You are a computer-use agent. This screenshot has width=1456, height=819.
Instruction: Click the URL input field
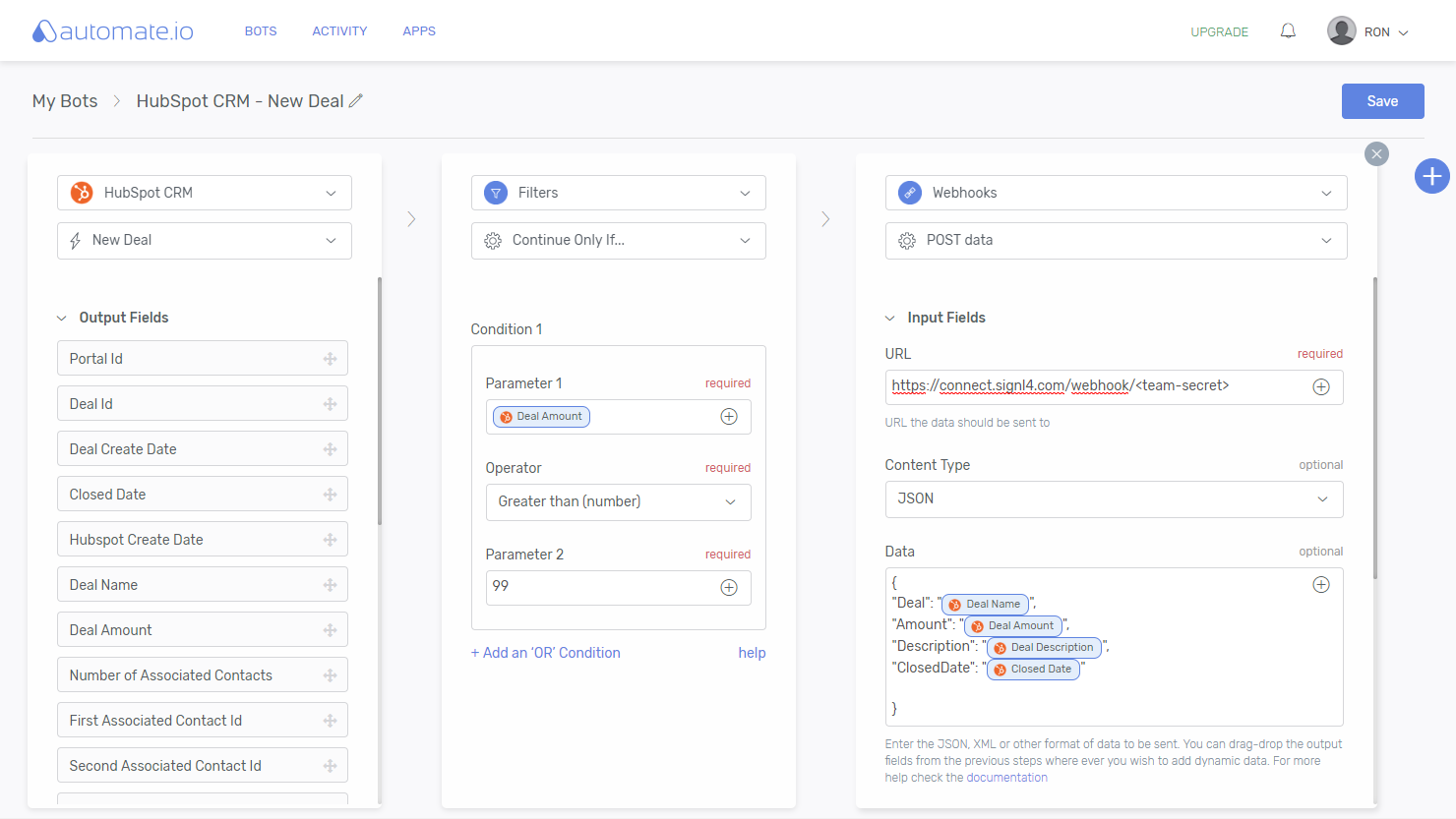(1115, 387)
